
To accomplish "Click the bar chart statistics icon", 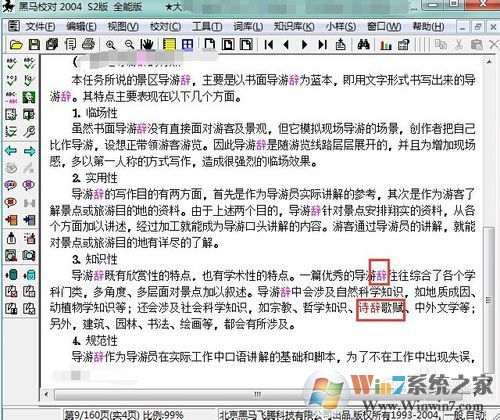I will [386, 45].
